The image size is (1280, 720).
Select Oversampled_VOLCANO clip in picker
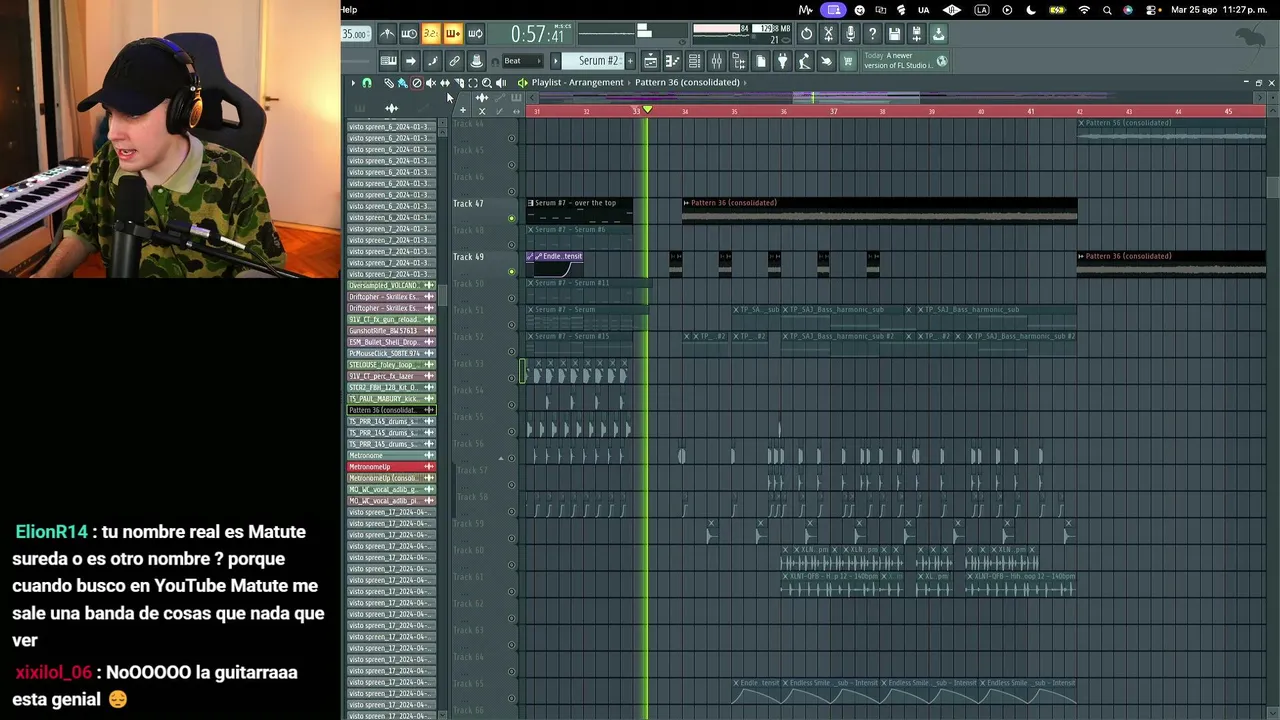click(x=391, y=285)
